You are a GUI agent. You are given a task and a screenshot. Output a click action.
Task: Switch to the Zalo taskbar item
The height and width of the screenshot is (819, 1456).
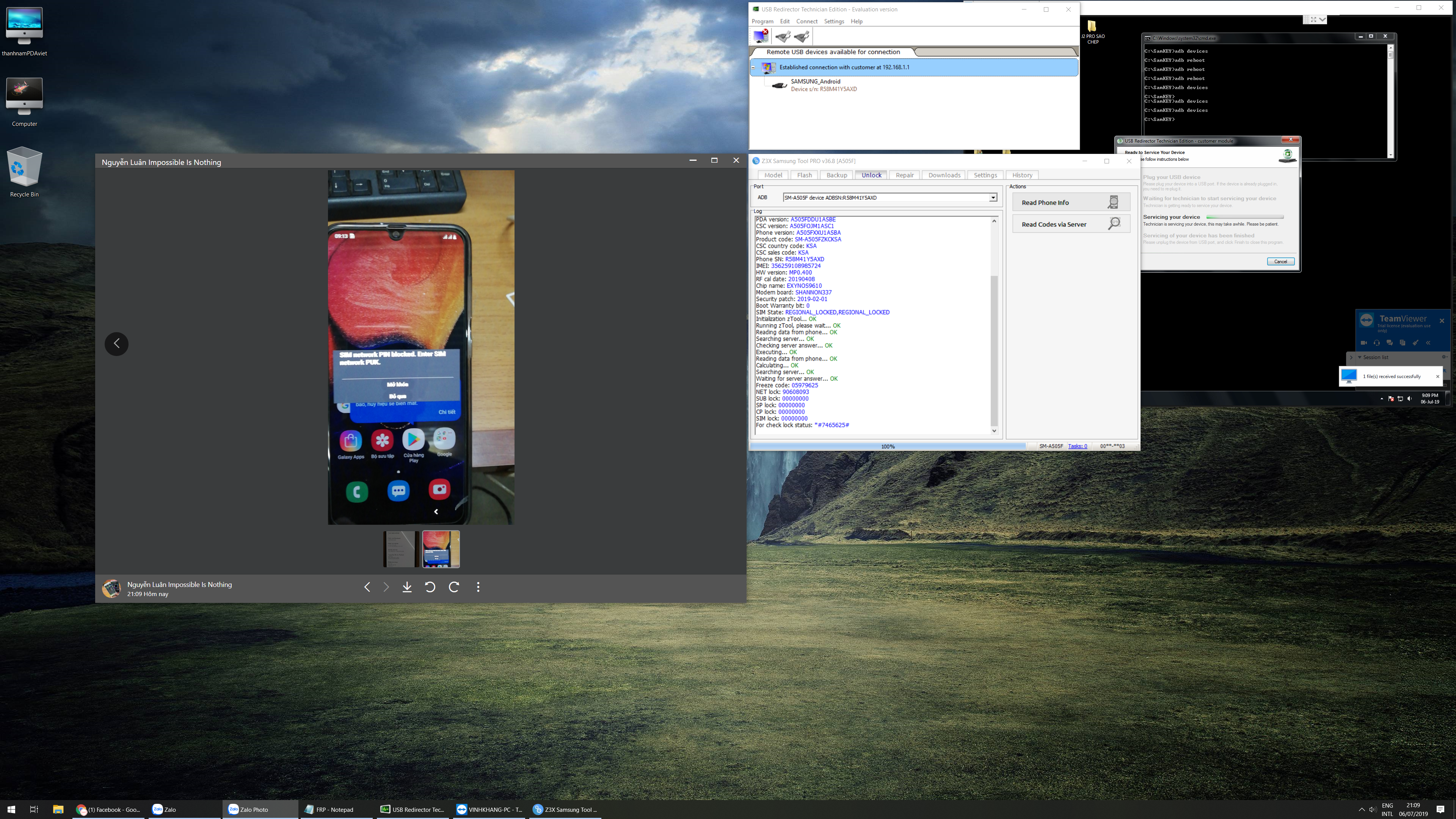184,810
